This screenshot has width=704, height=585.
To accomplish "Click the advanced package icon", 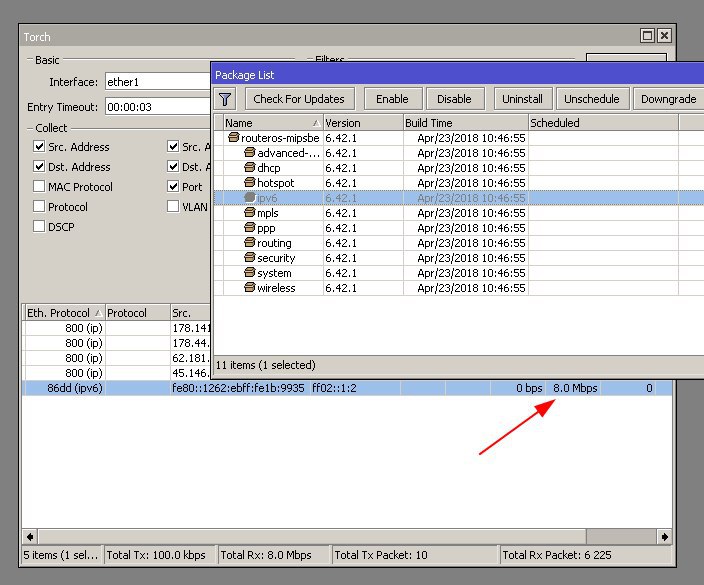I will pyautogui.click(x=250, y=153).
